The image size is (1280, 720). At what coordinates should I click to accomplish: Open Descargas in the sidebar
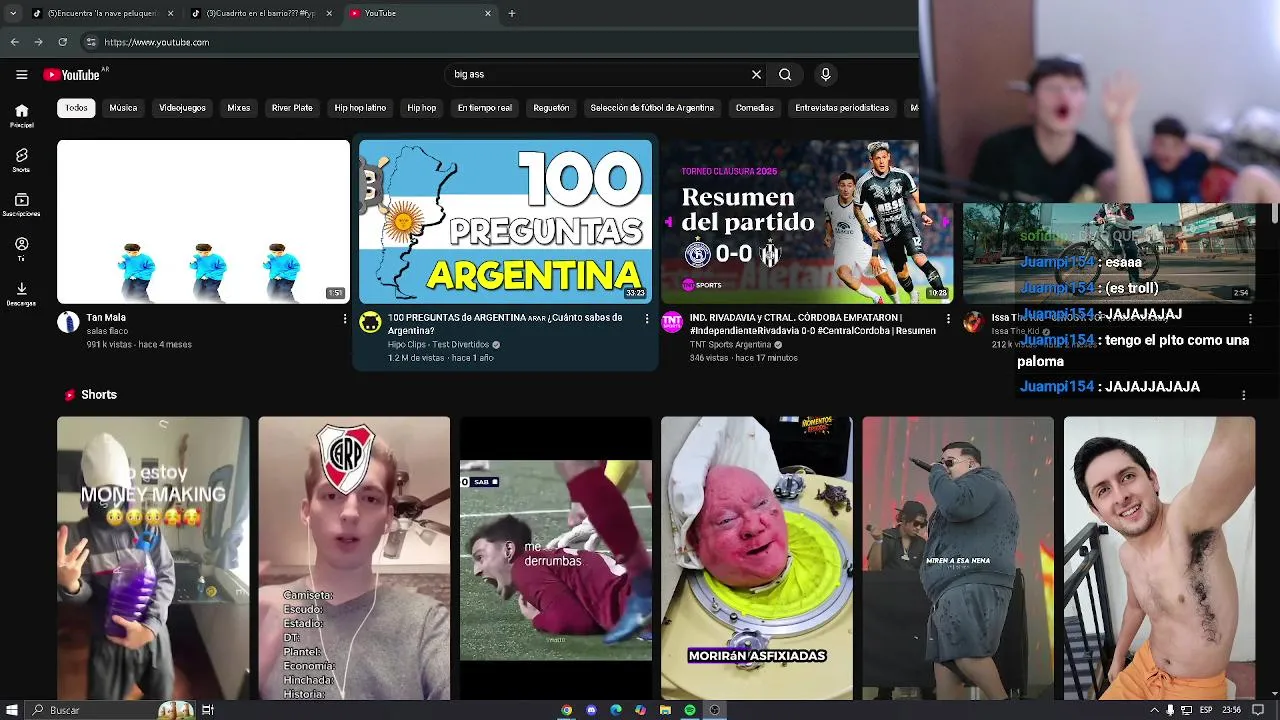point(21,293)
